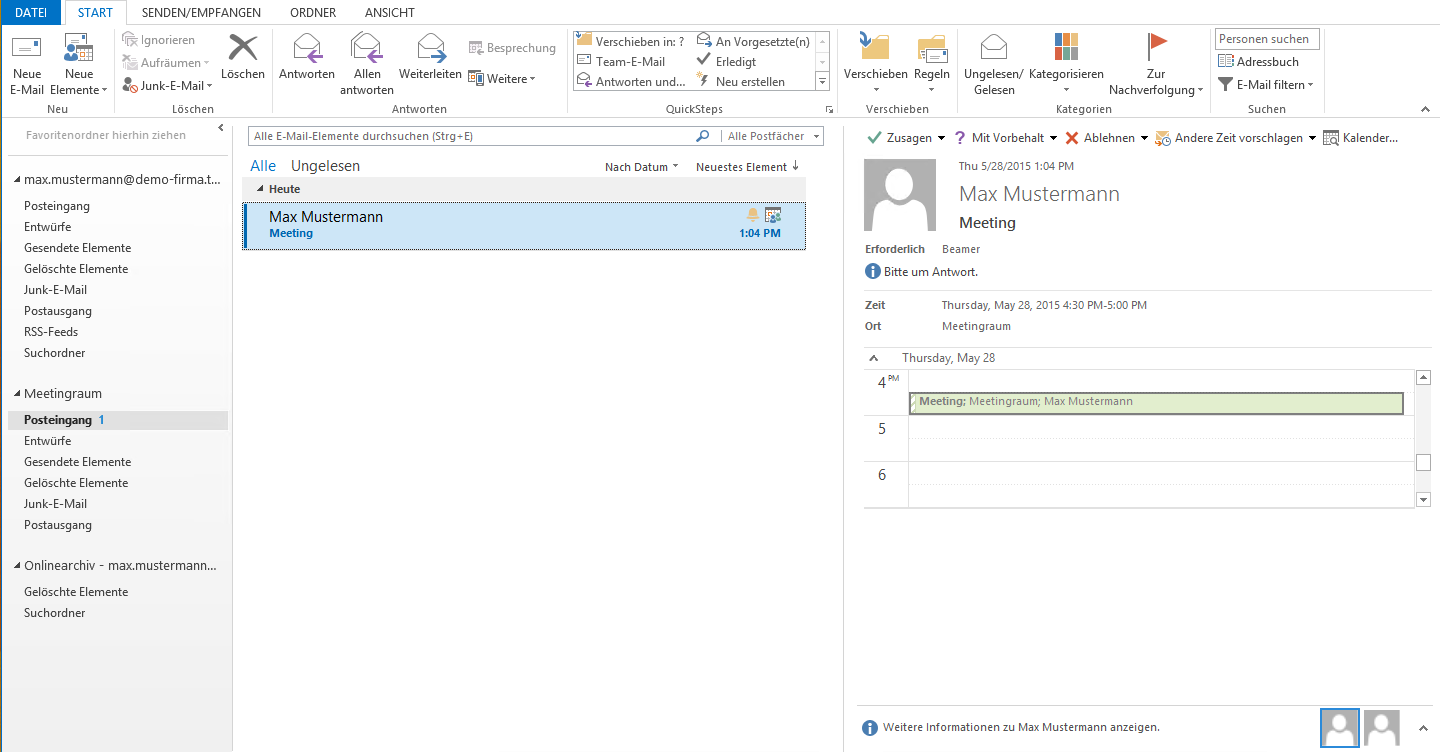The height and width of the screenshot is (752, 1440).
Task: Delete the message with Löschen
Action: (243, 57)
